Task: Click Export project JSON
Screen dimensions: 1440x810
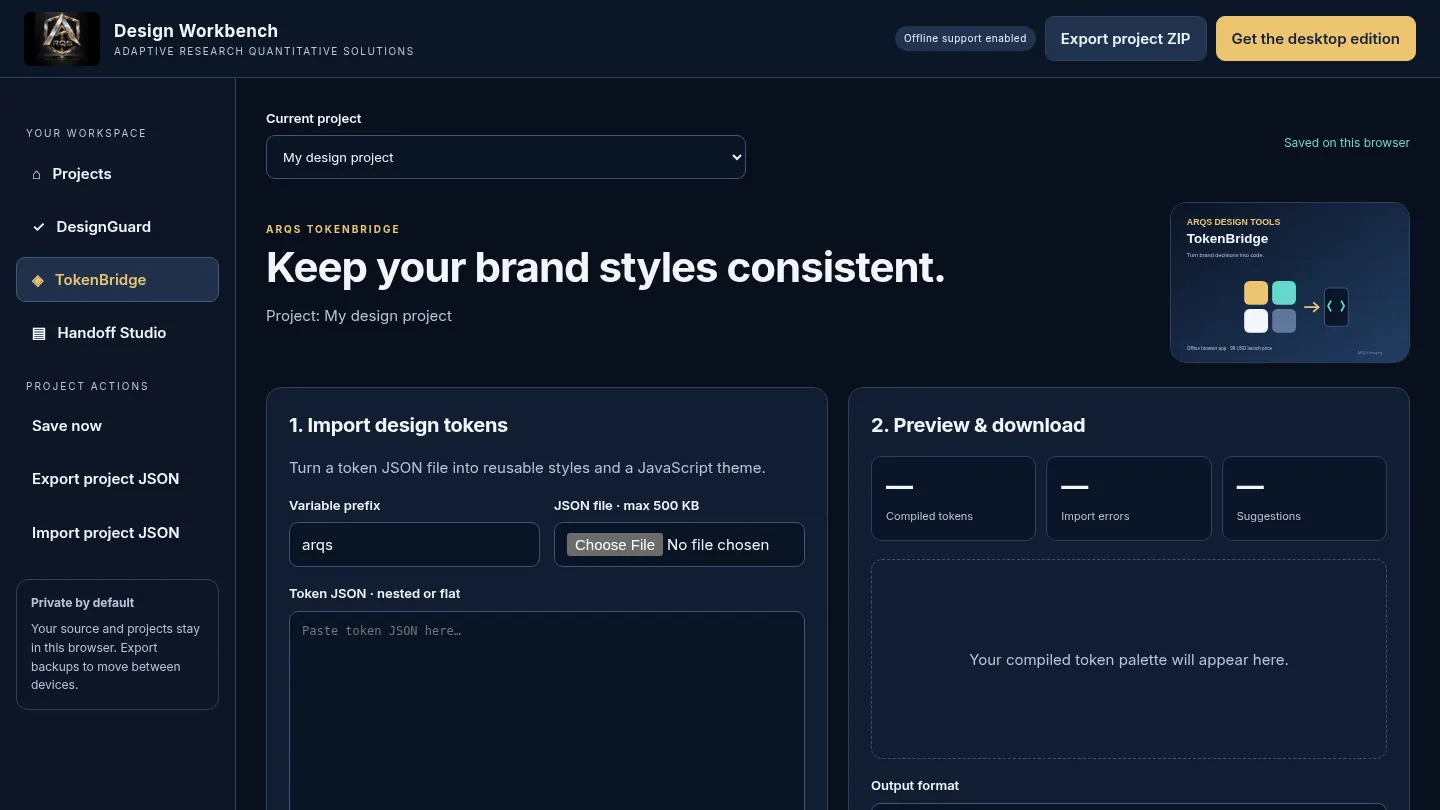Action: [x=117, y=479]
